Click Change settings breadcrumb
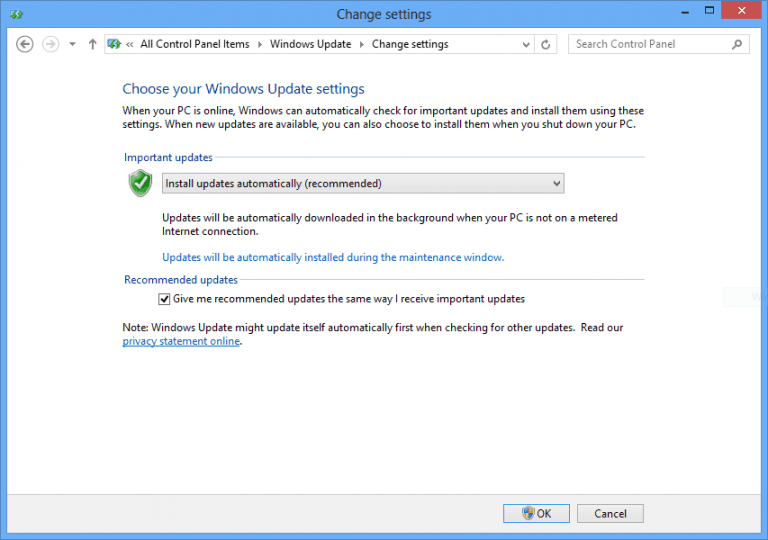 410,44
